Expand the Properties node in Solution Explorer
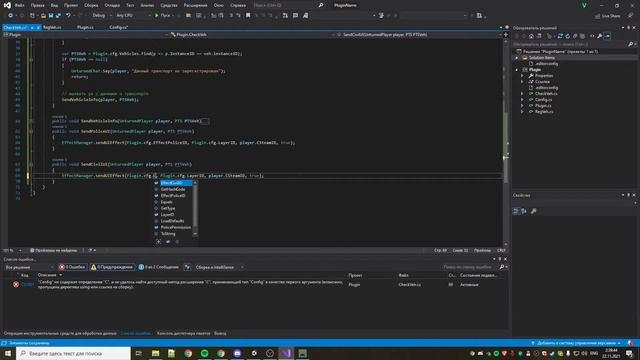Image resolution: width=640 pixels, height=360 pixels. [x=522, y=76]
